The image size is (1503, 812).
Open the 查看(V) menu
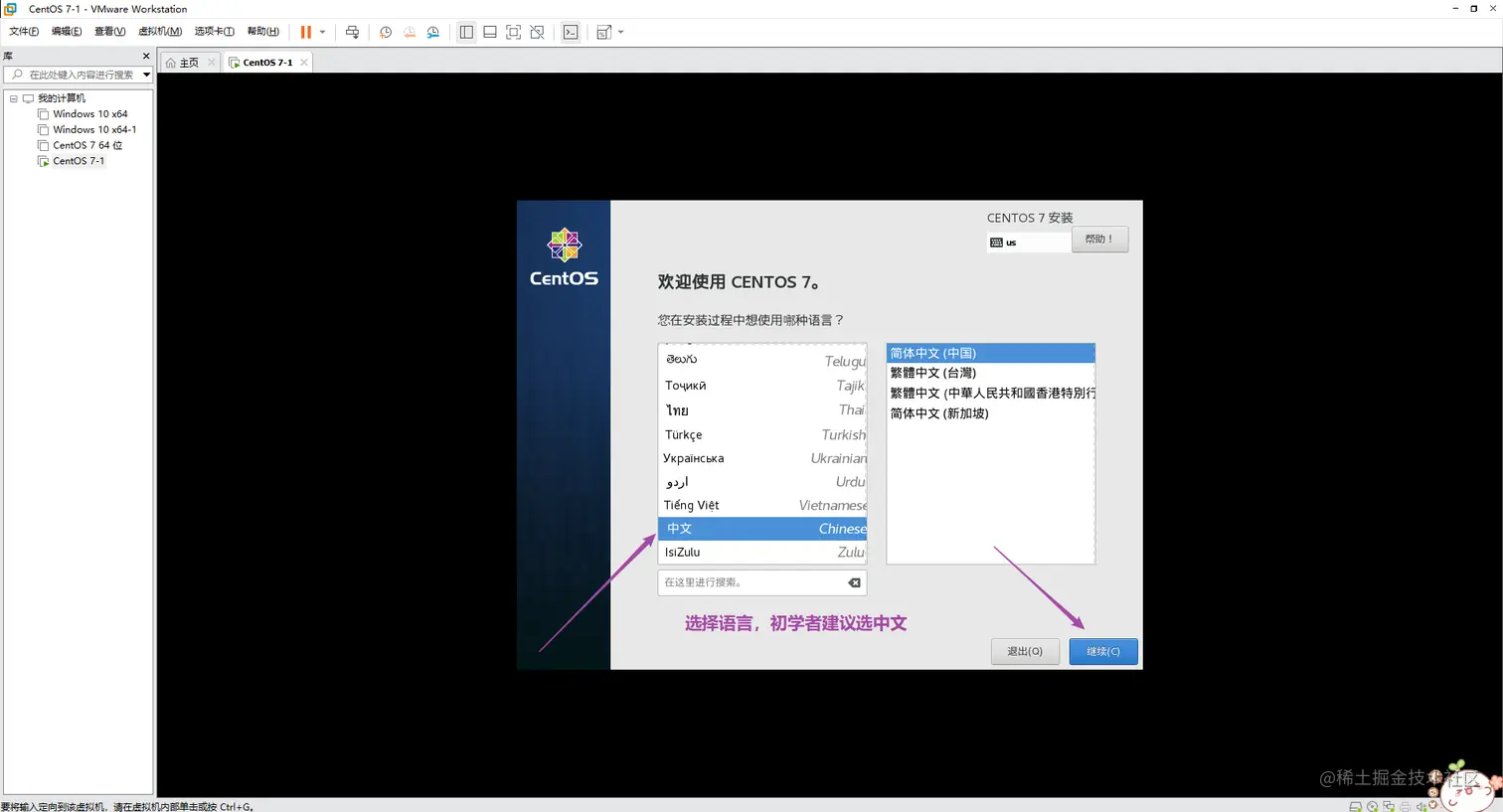click(109, 32)
